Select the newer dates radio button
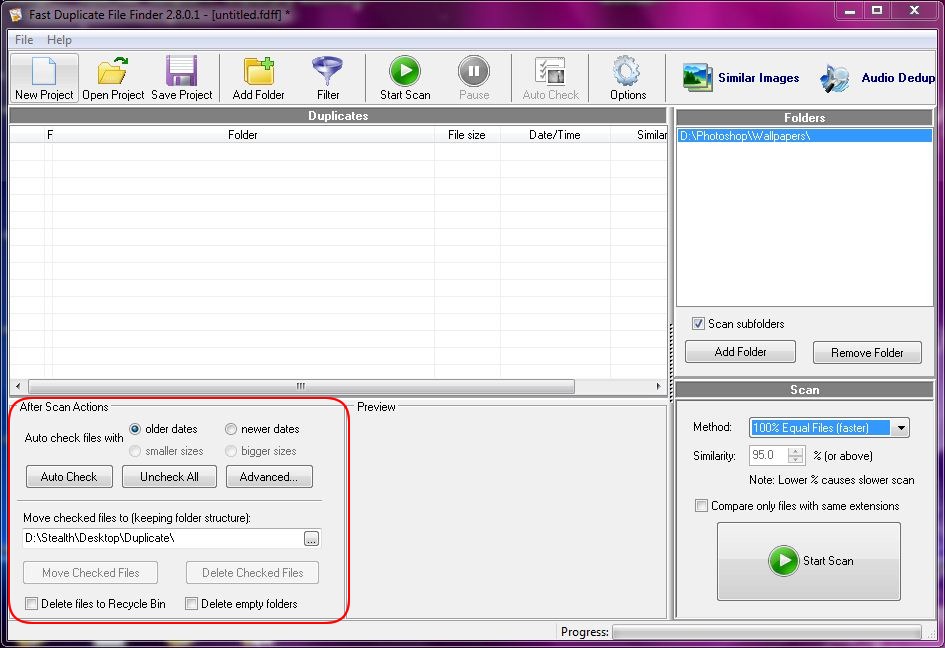945x648 pixels. coord(231,429)
